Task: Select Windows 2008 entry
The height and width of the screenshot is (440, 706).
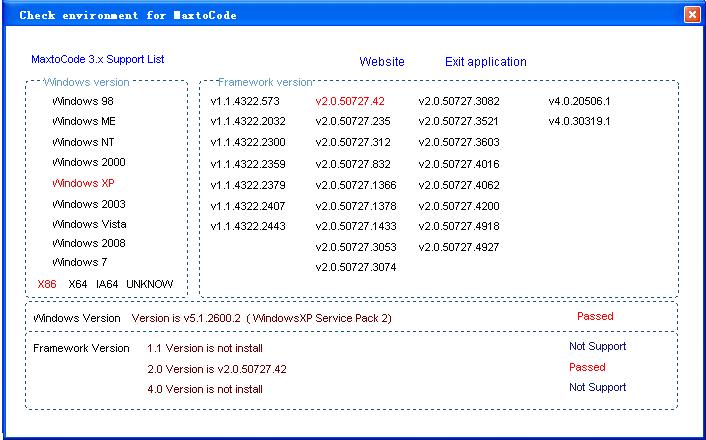Action: click(x=89, y=243)
